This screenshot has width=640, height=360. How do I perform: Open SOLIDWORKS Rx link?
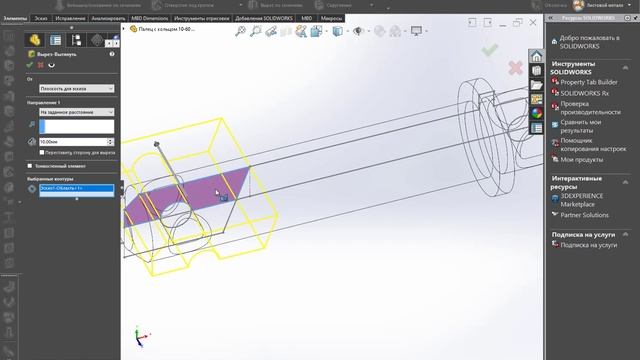click(584, 93)
